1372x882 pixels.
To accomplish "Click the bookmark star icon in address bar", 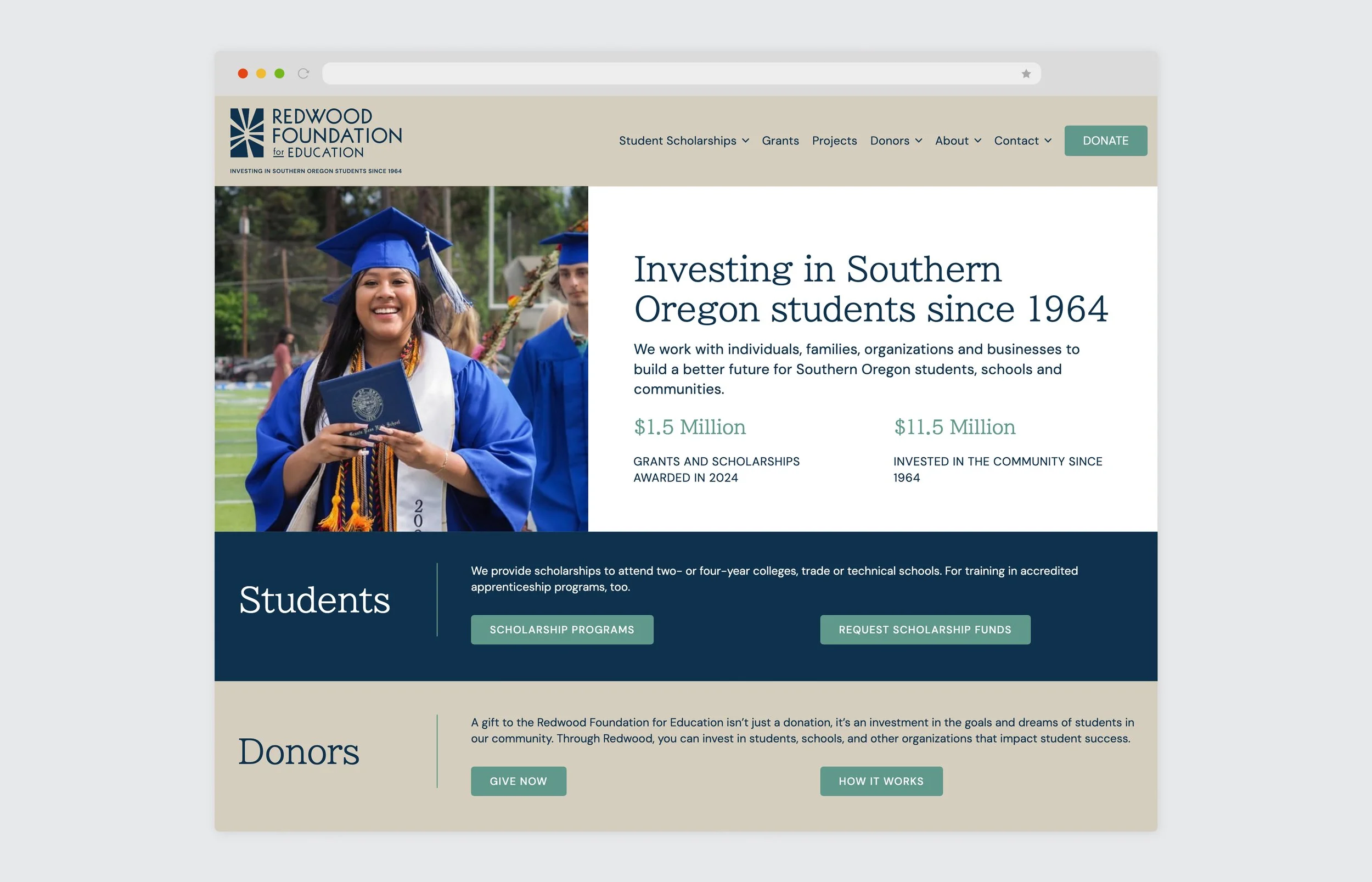I will click(1026, 74).
